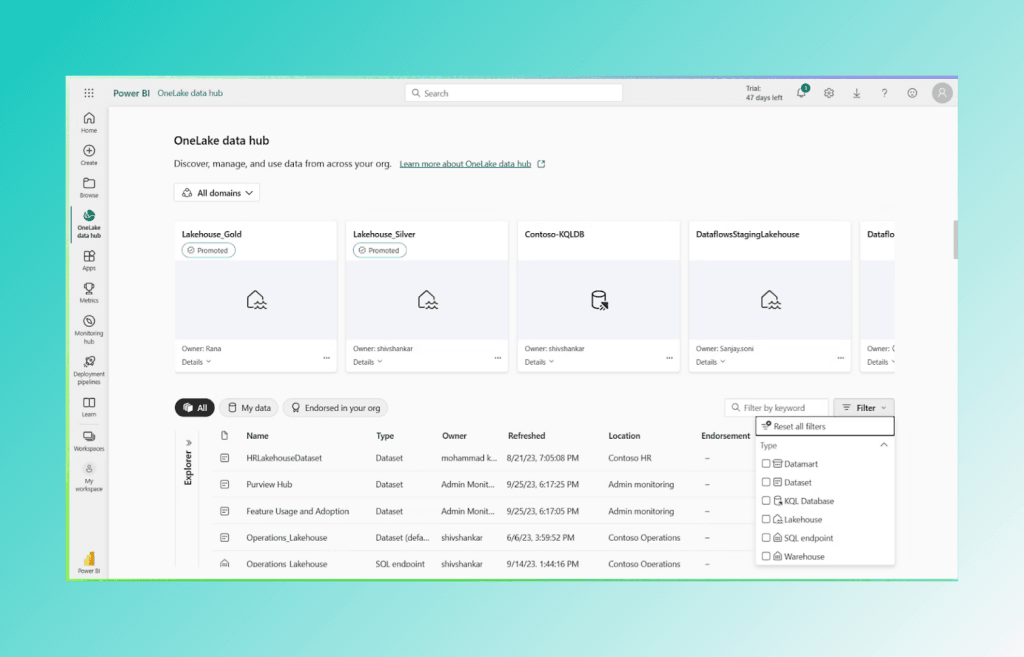Open the help question mark icon
This screenshot has width=1024, height=657.
pyautogui.click(x=884, y=93)
